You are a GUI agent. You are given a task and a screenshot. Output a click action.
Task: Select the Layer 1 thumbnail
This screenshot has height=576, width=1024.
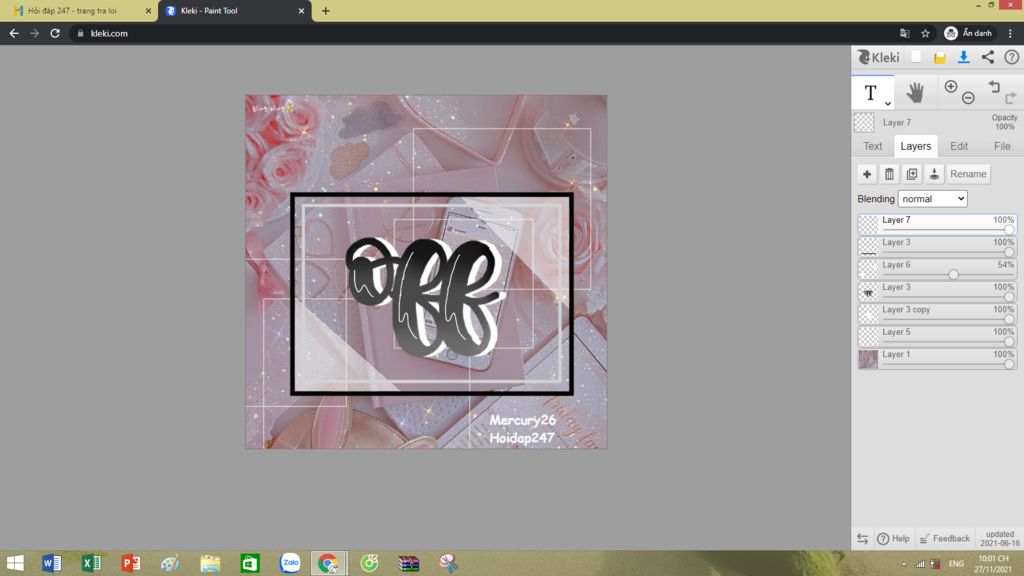867,358
